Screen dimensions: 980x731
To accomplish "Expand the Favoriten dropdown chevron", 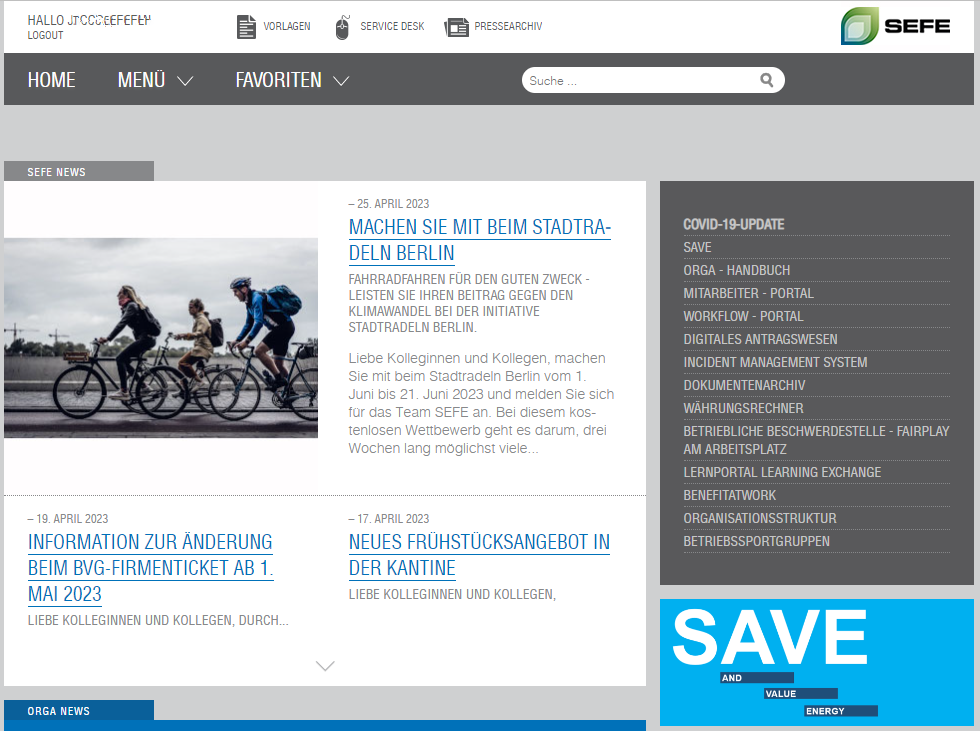I will [x=341, y=81].
